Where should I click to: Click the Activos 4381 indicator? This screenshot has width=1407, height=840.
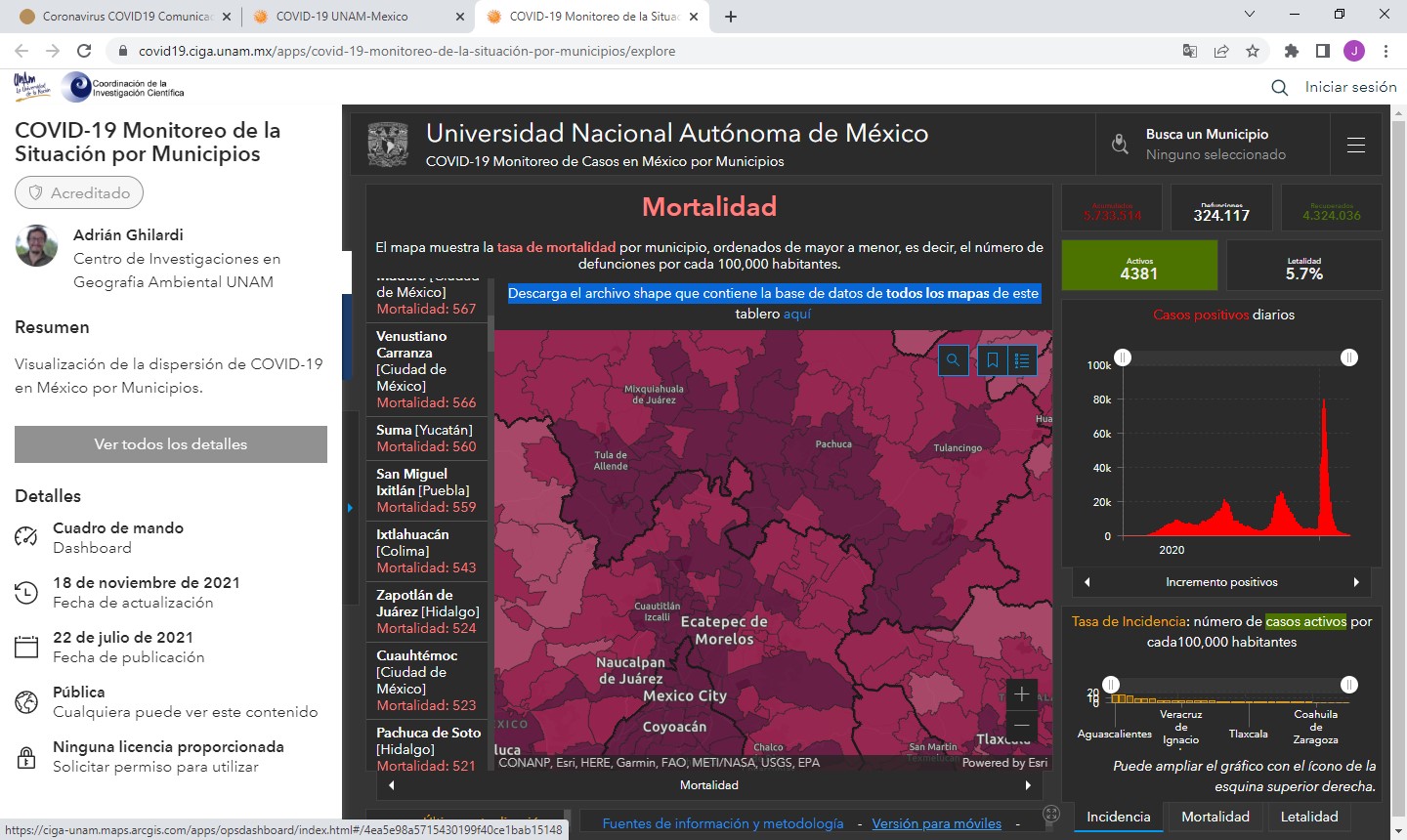(1139, 265)
